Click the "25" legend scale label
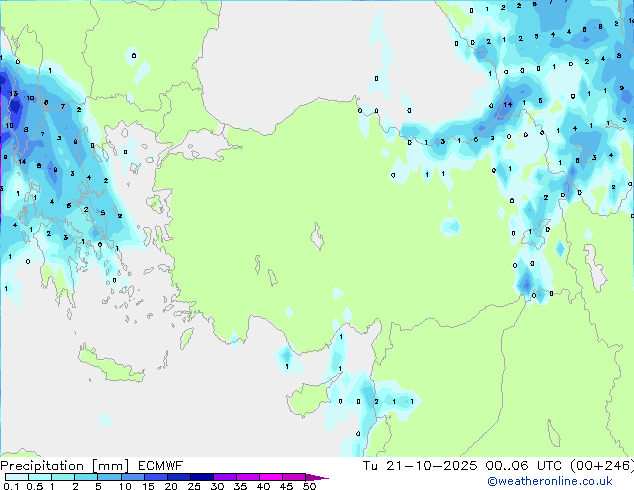Image resolution: width=634 pixels, height=490 pixels. pos(194,486)
